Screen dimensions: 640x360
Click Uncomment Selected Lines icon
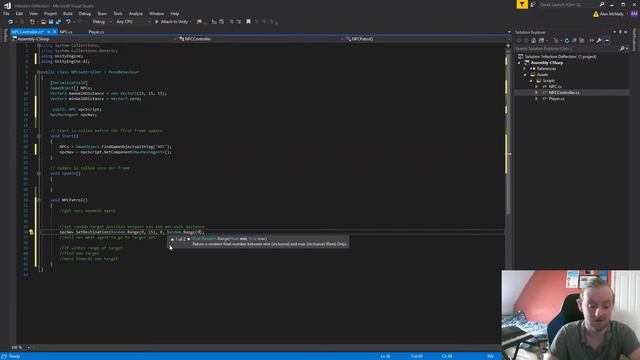pos(239,22)
